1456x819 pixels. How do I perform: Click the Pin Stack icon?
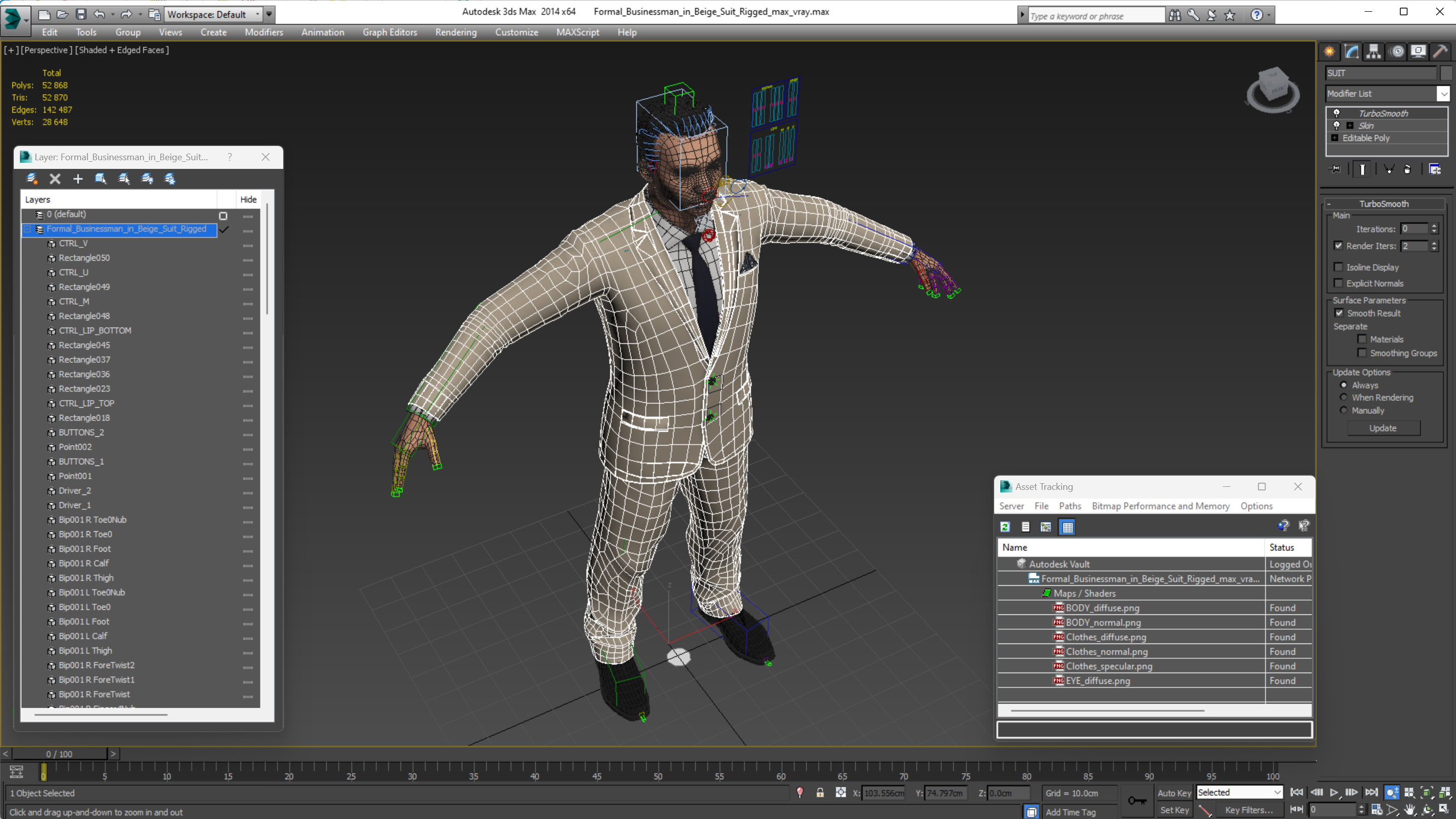(x=1335, y=169)
